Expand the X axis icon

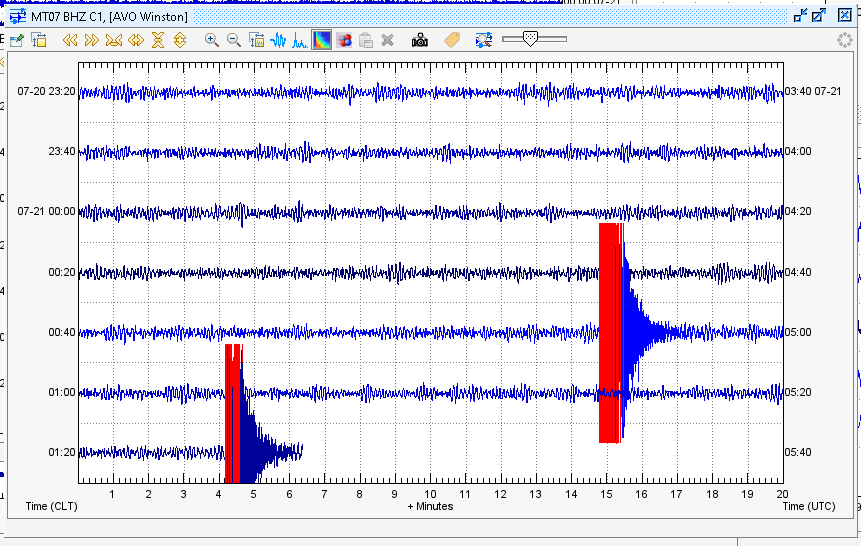point(136,40)
